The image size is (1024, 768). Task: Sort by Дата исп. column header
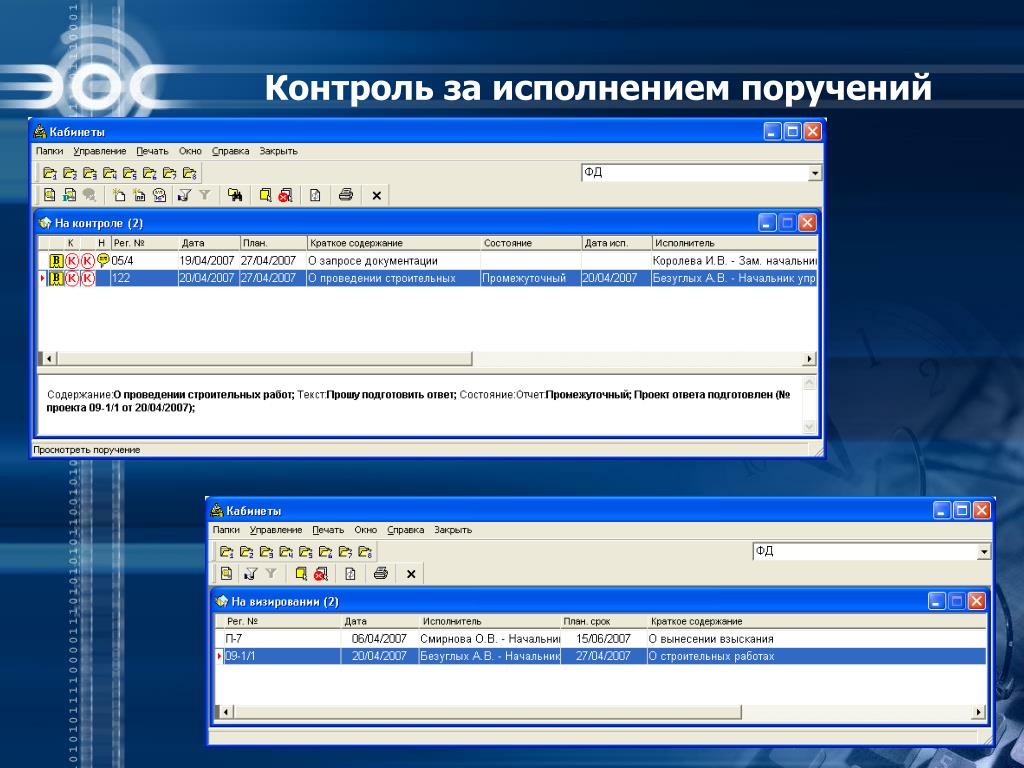click(x=616, y=243)
